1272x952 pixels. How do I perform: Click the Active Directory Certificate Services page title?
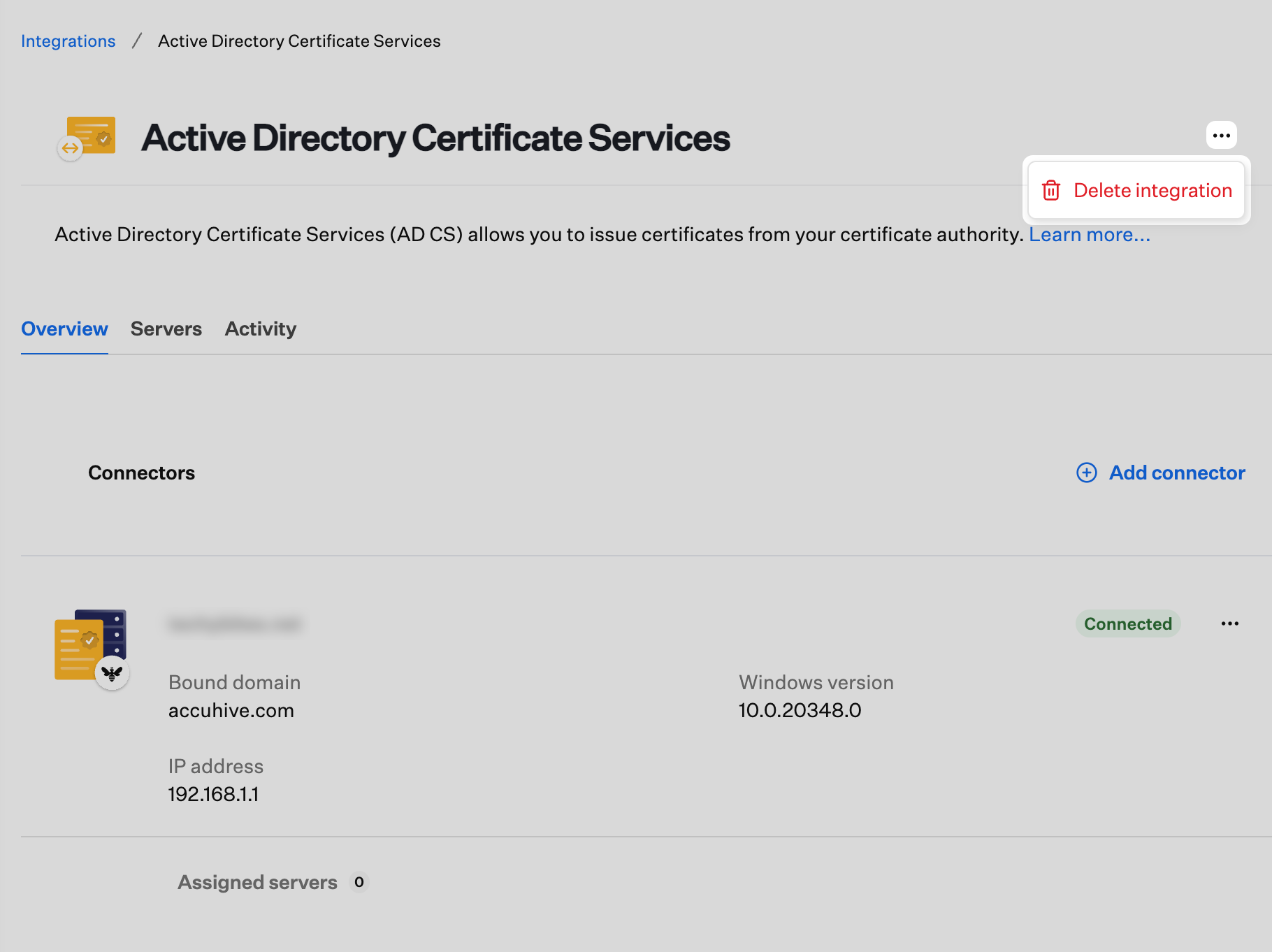435,138
